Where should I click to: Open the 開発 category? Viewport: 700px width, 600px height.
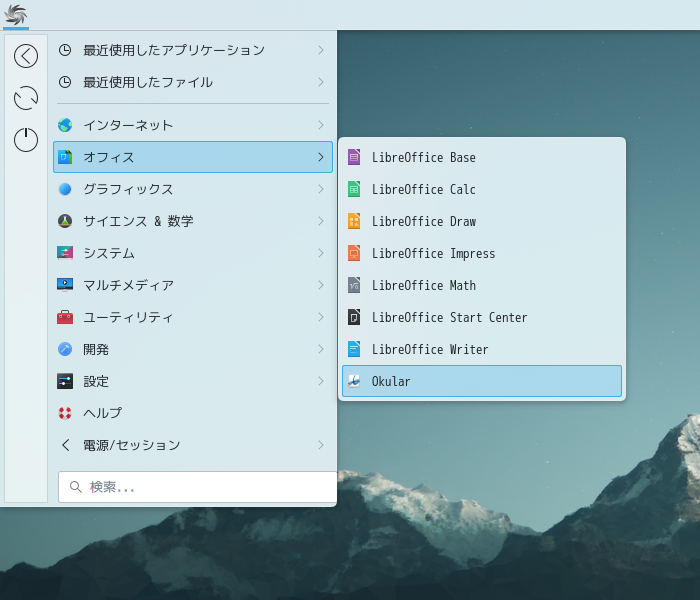click(193, 349)
